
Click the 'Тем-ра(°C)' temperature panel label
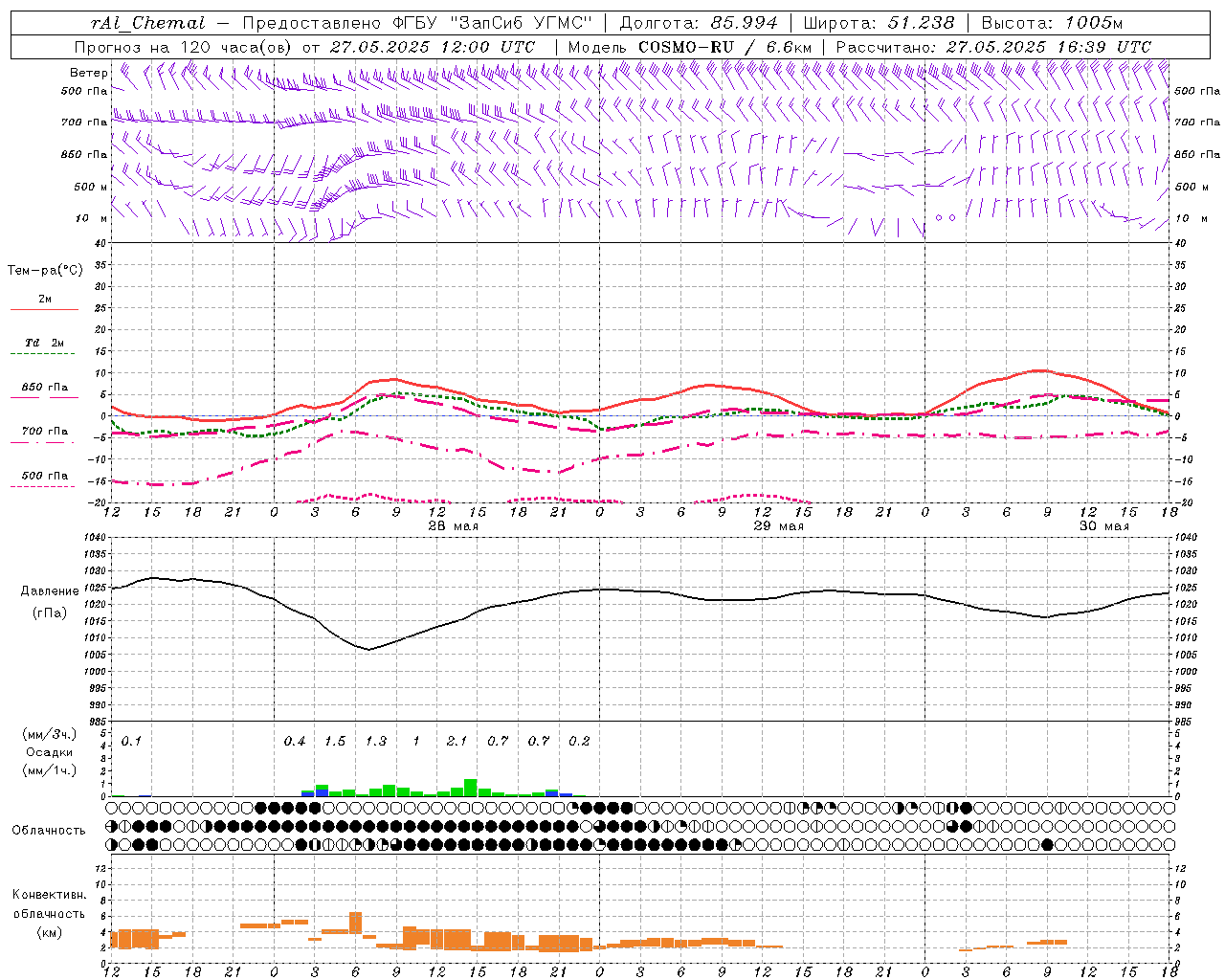[45, 271]
